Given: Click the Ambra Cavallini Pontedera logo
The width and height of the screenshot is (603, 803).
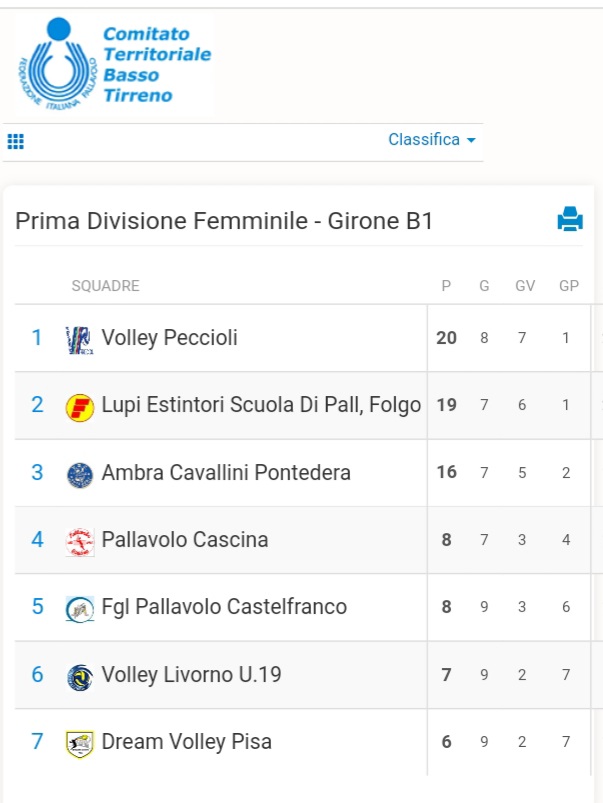Looking at the screenshot, I should [80, 475].
